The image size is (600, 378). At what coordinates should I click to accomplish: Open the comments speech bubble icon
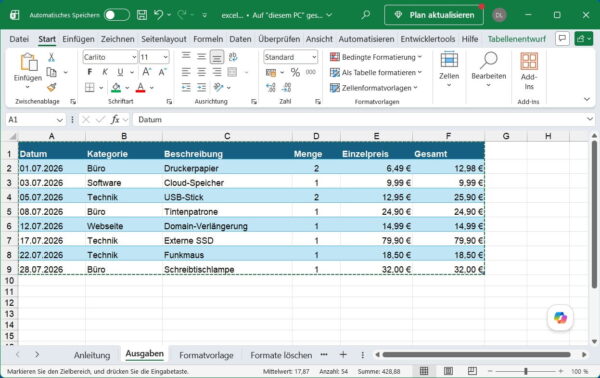(562, 39)
